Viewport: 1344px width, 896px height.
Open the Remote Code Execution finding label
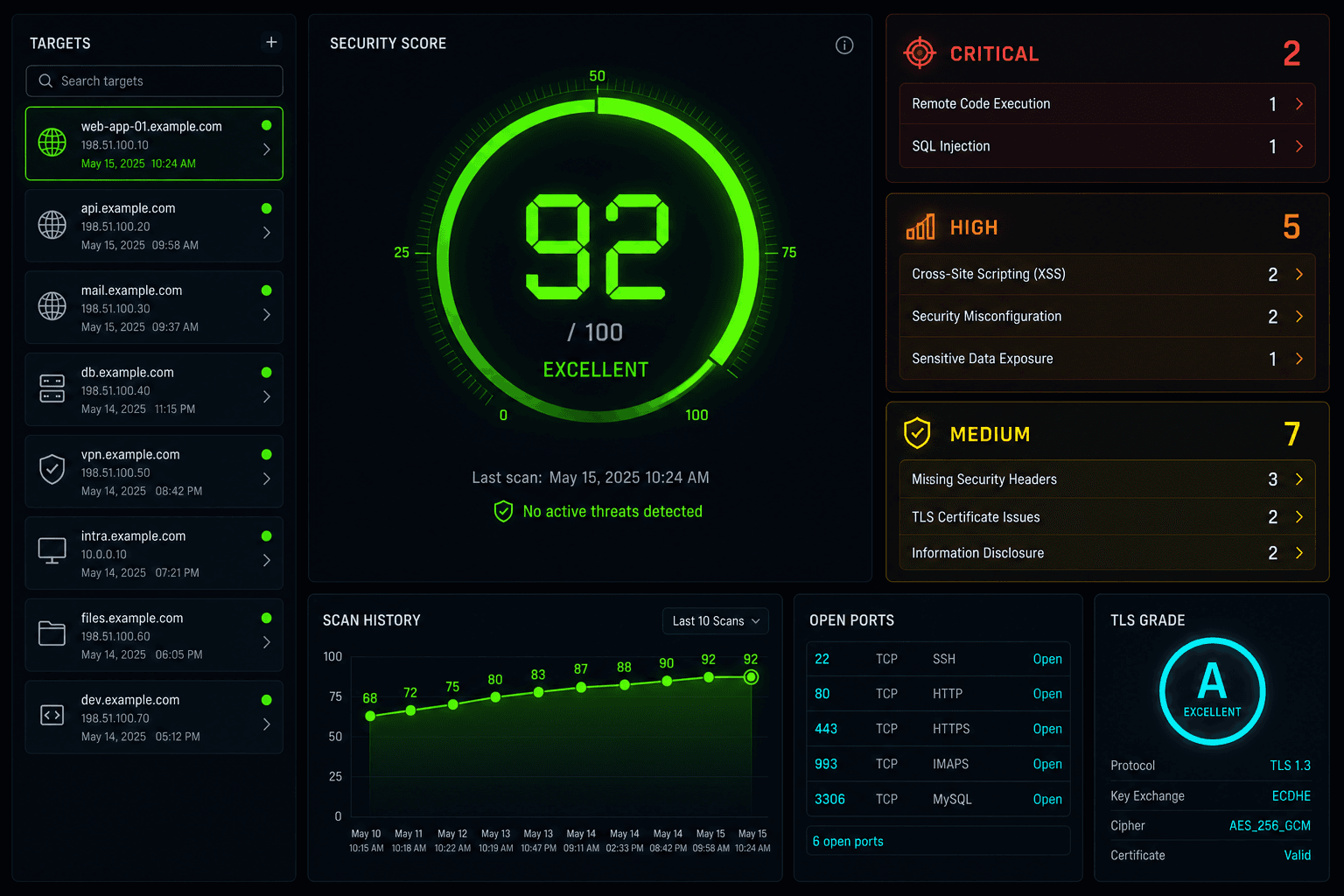click(981, 103)
